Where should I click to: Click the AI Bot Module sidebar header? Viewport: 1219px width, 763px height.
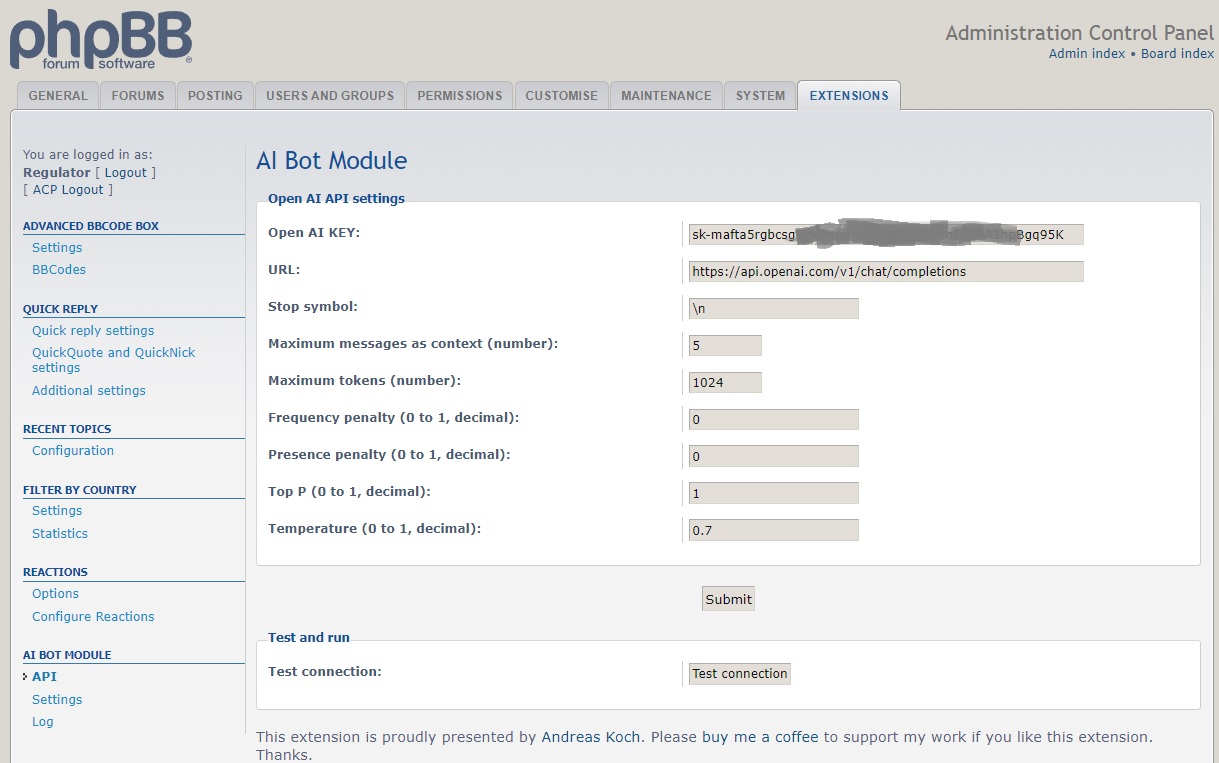coord(67,655)
